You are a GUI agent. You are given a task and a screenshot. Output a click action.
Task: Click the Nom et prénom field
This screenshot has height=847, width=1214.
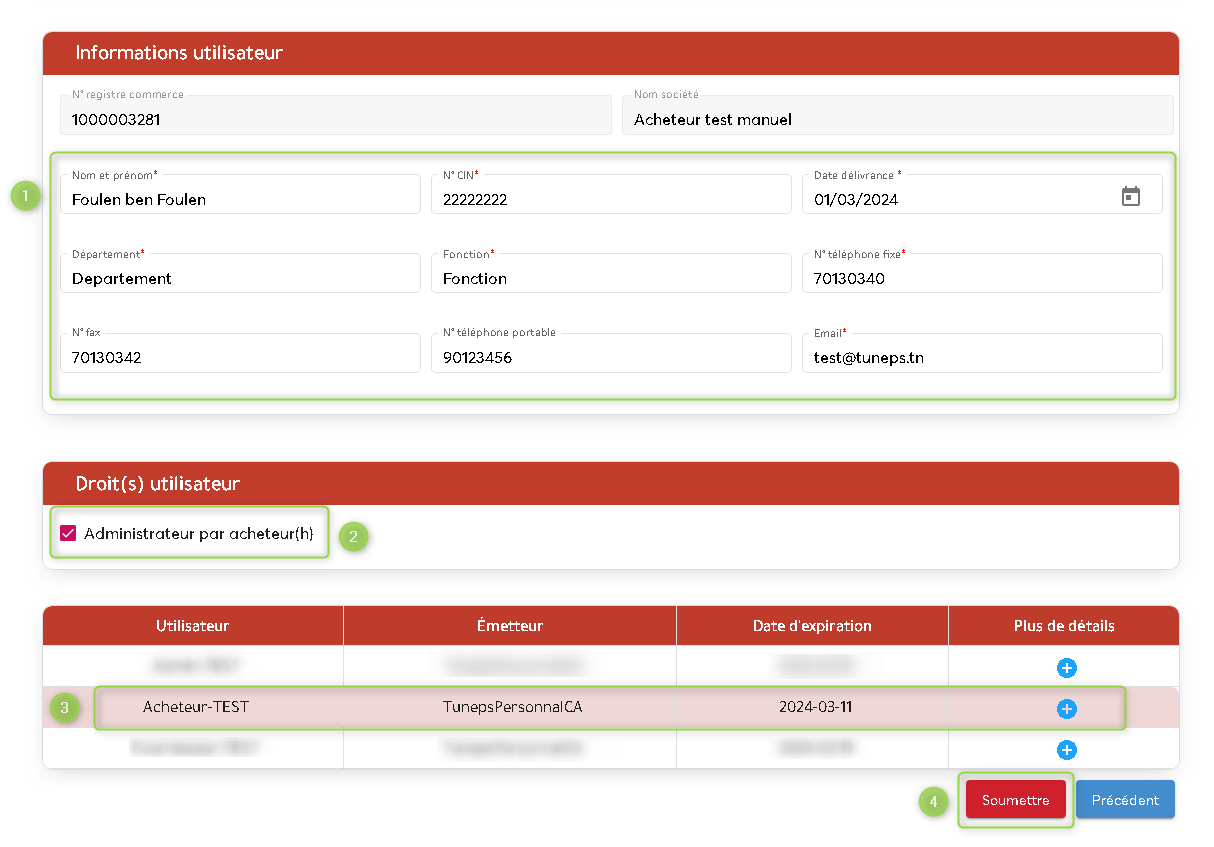point(240,198)
